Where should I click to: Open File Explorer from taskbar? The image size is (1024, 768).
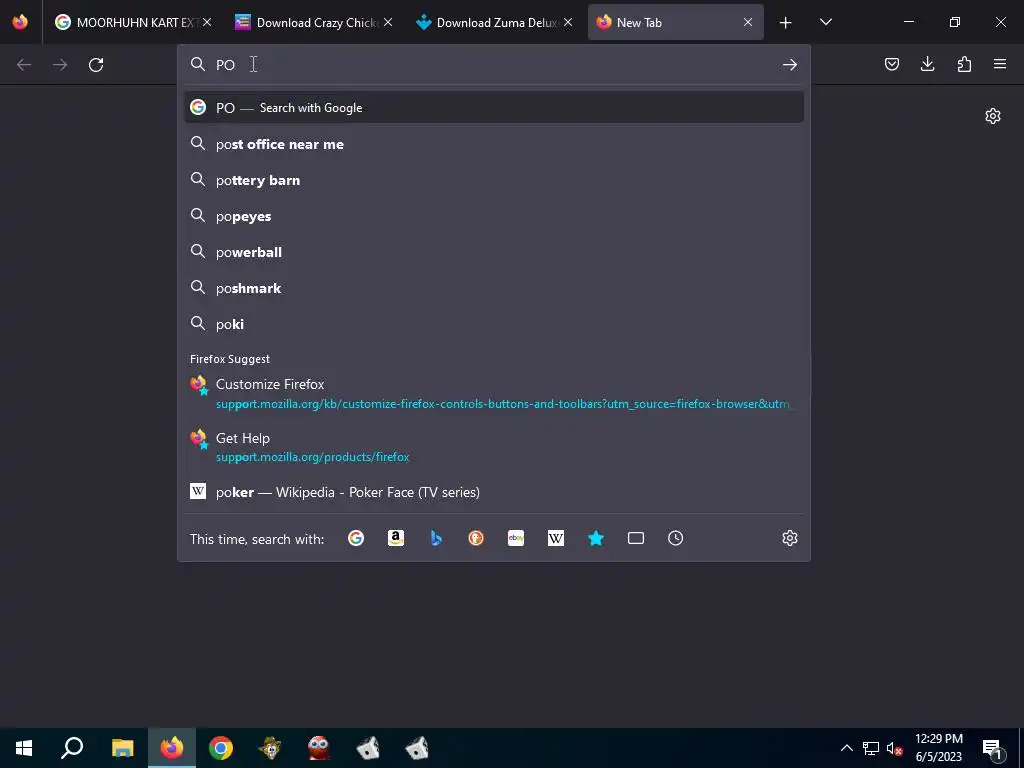tap(122, 748)
